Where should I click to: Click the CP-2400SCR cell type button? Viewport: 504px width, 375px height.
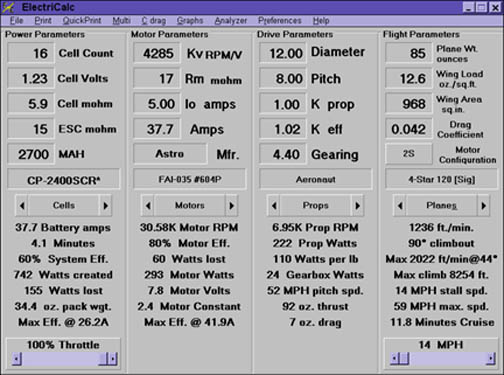pos(64,180)
